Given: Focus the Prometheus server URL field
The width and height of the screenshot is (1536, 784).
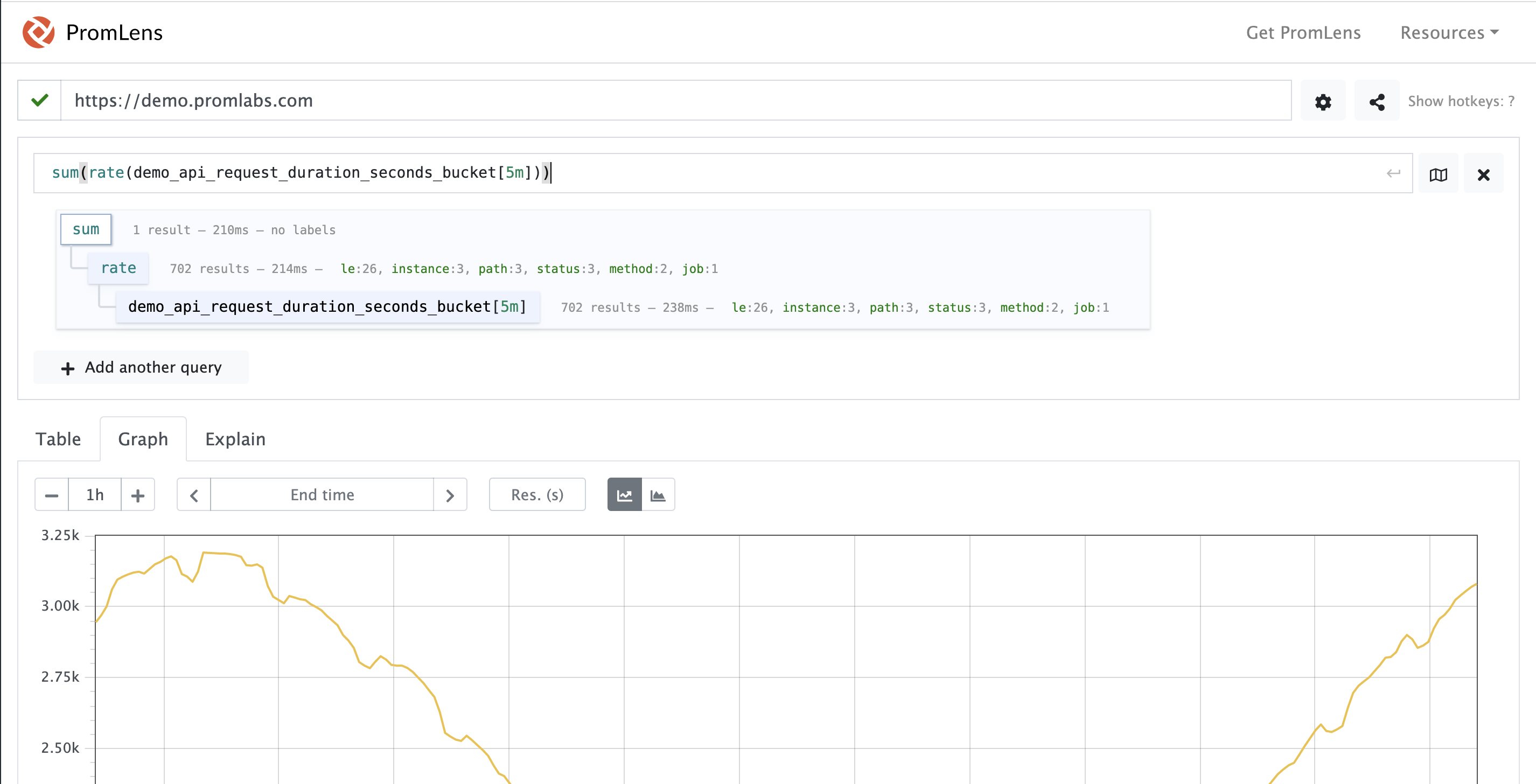Looking at the screenshot, I should click(x=675, y=100).
